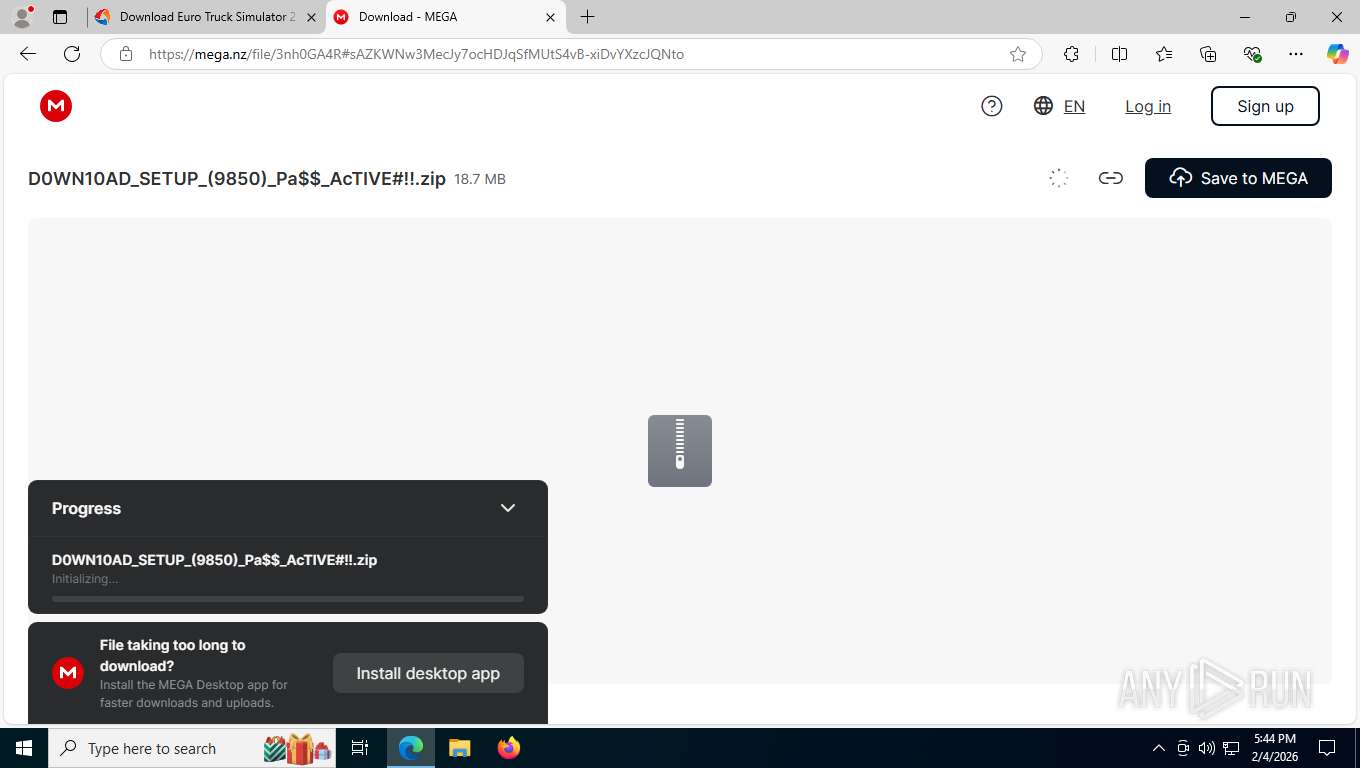Close the Download - MEGA tab
1360x768 pixels.
(550, 17)
